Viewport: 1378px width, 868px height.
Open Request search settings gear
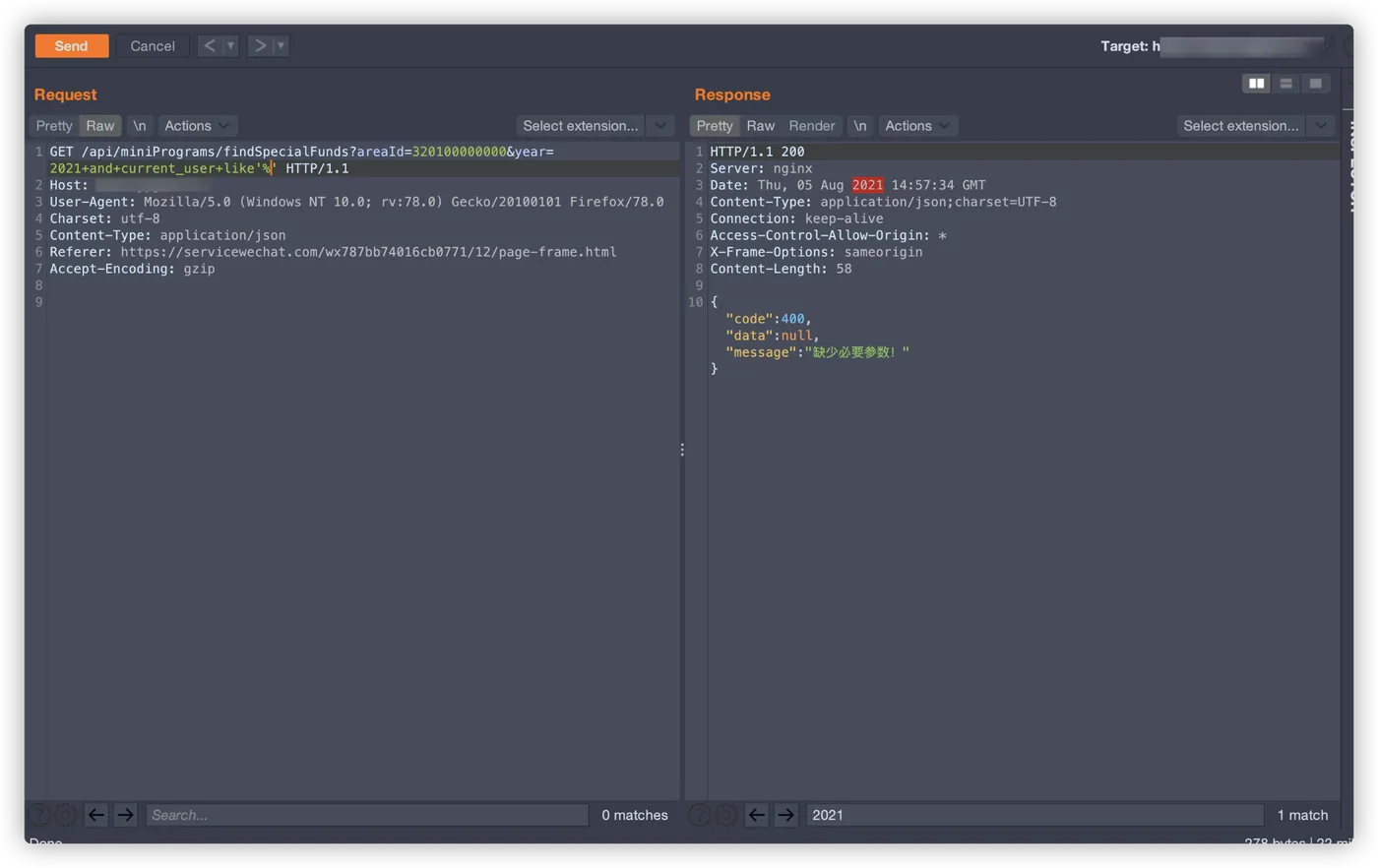point(66,815)
